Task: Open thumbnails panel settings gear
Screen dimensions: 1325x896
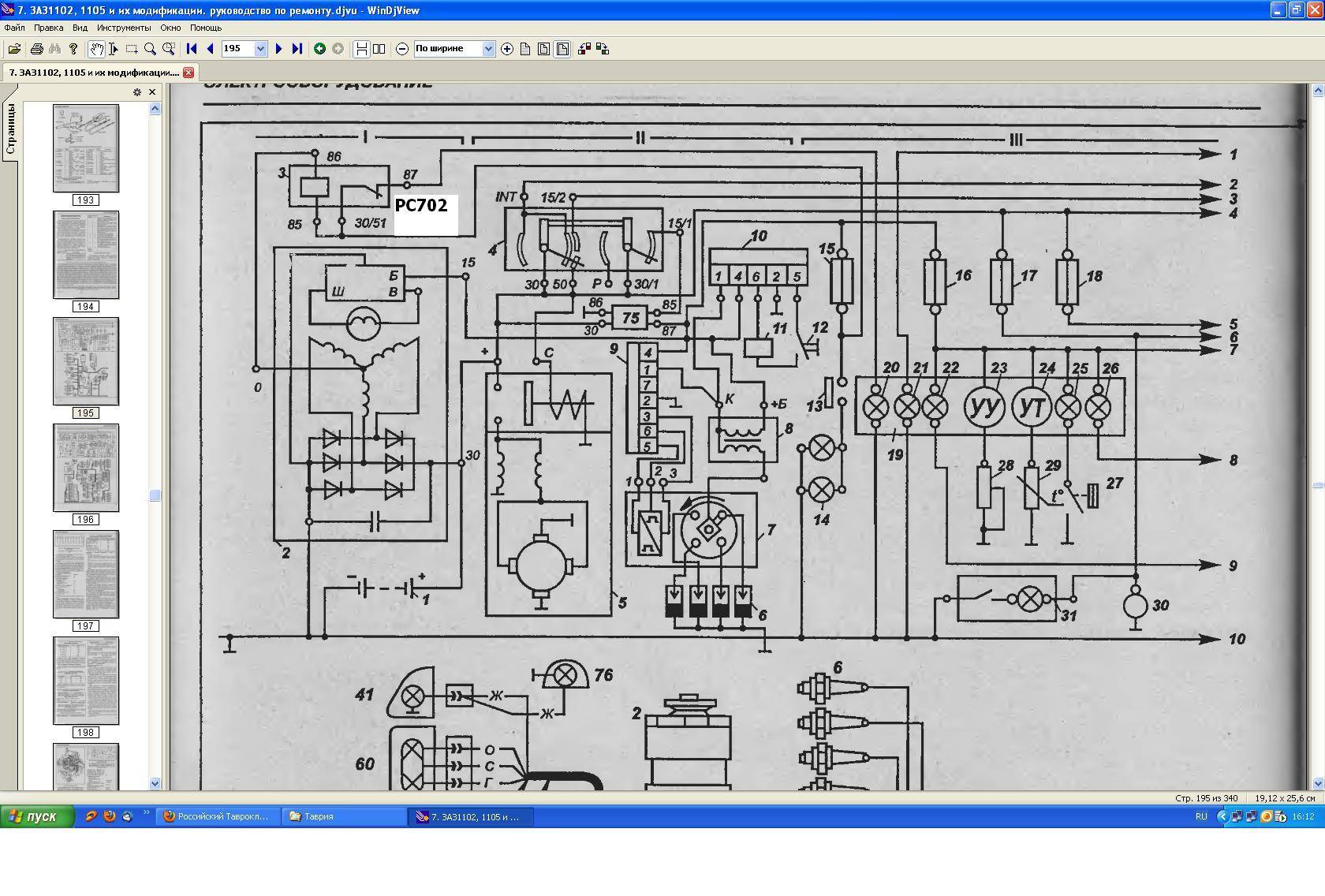Action: tap(137, 92)
